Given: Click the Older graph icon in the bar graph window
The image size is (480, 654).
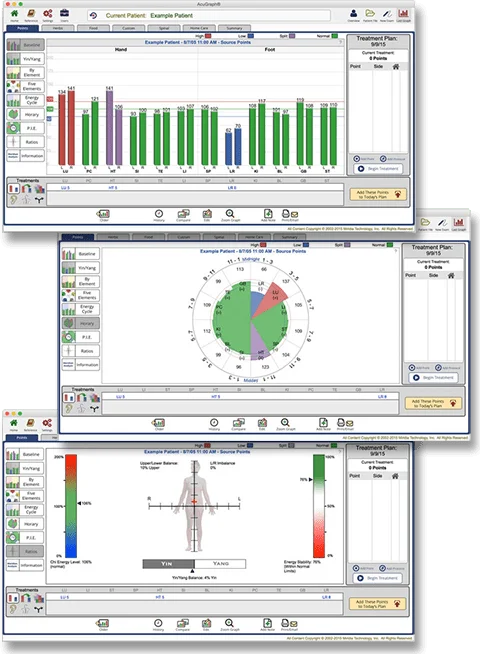Looking at the screenshot, I should click(103, 215).
